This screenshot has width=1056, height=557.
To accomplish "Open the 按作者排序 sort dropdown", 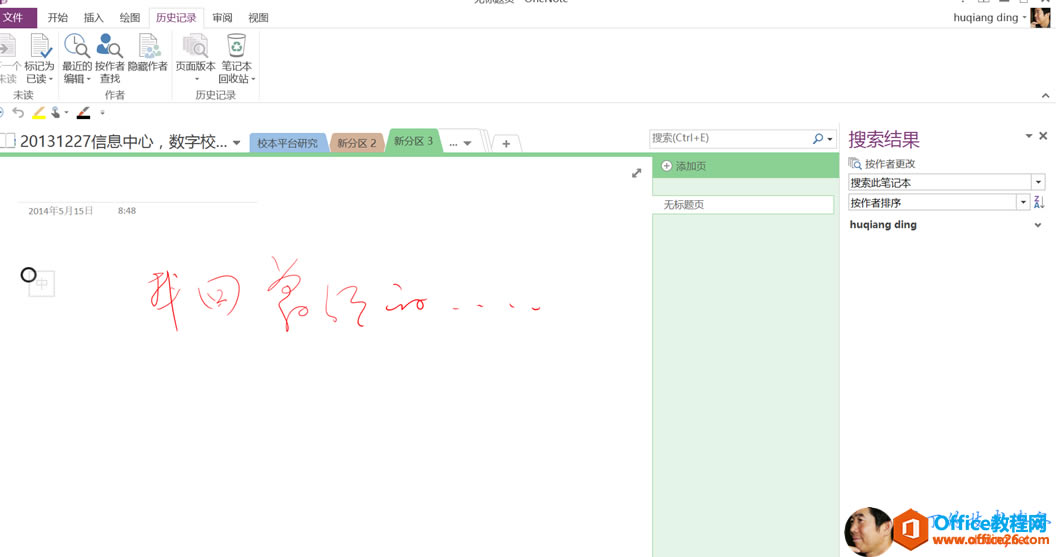I will click(1023, 202).
